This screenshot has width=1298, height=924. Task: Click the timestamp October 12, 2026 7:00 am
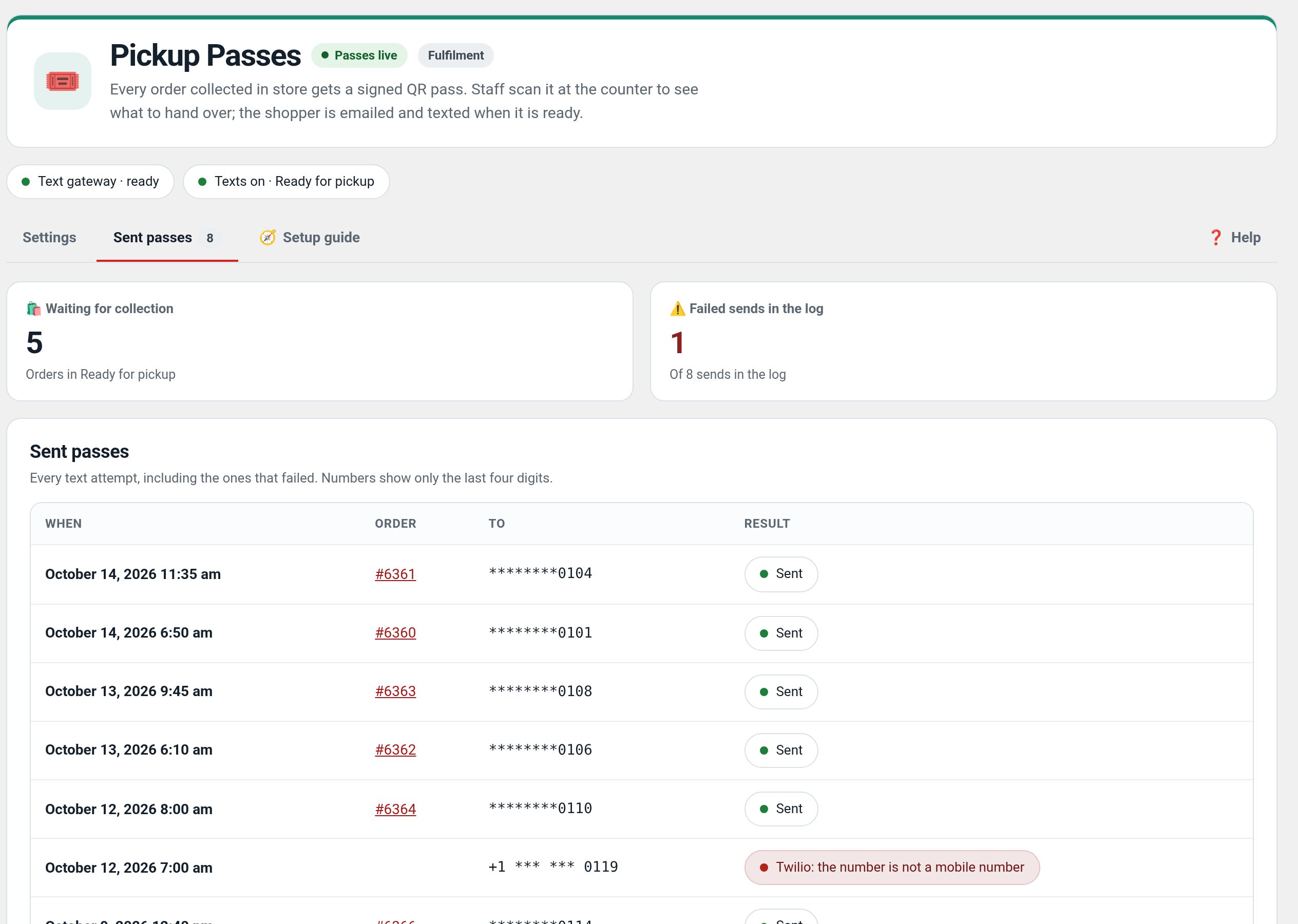click(128, 868)
